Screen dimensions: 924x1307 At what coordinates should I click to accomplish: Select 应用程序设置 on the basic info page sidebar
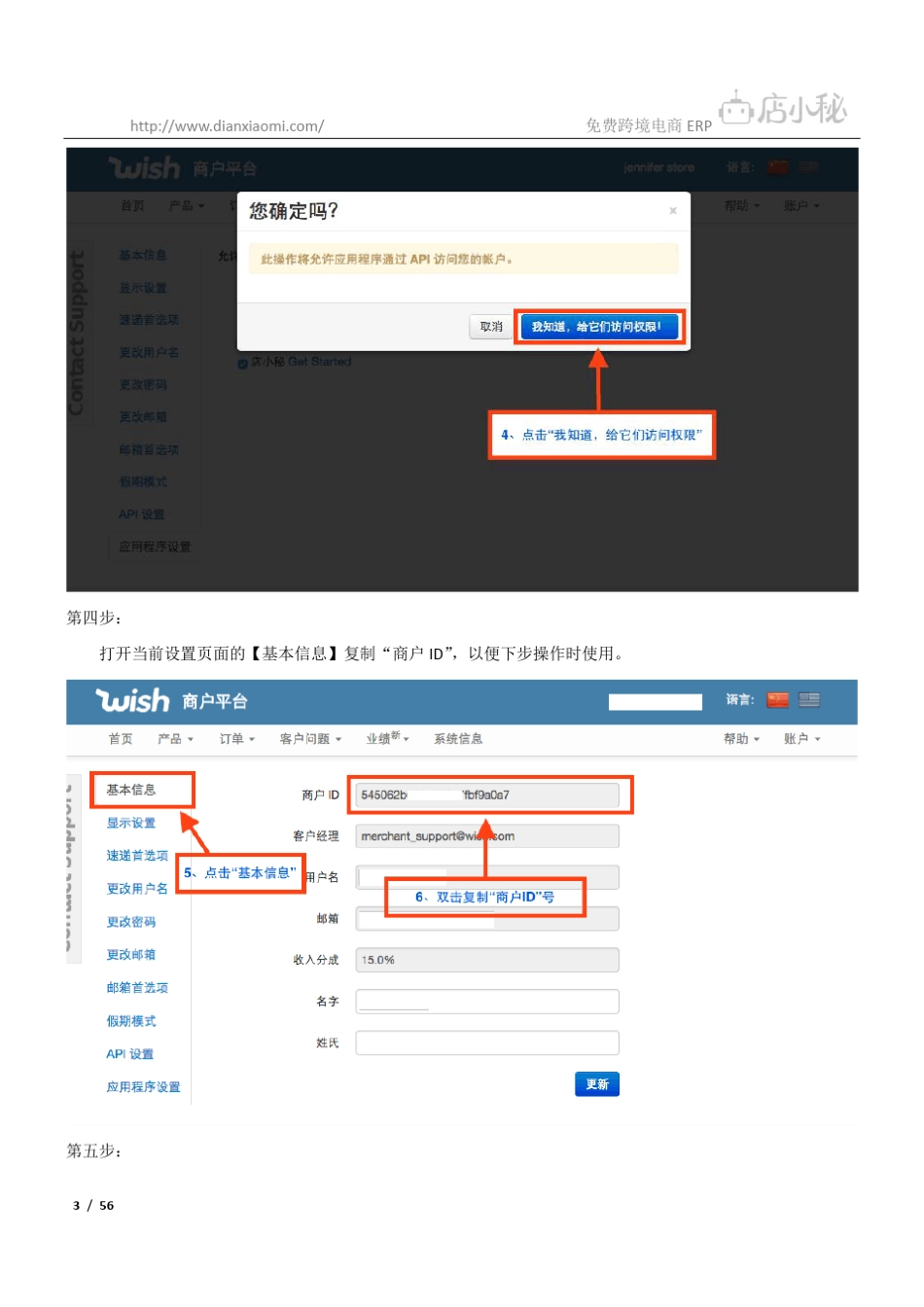(x=143, y=1087)
